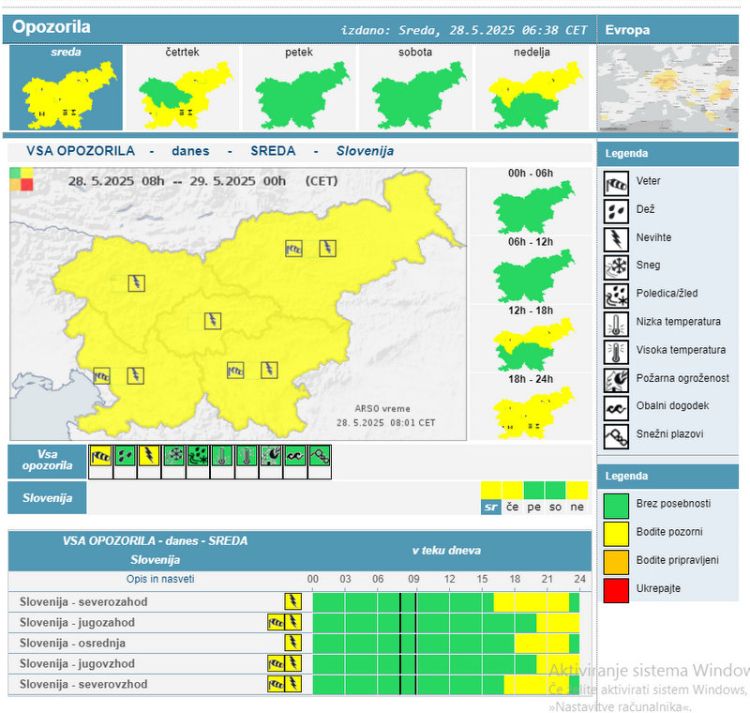Click the Slovenija region button
750x713 pixels.
click(47, 498)
